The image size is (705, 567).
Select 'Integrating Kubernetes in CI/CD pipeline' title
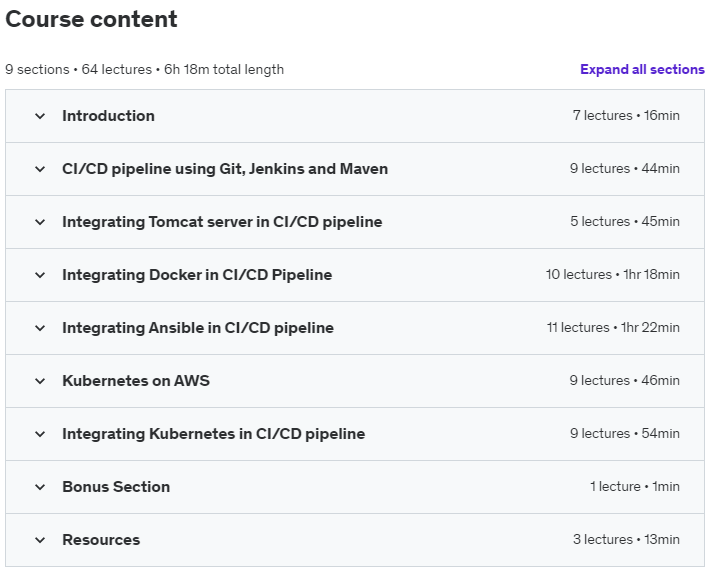point(214,434)
